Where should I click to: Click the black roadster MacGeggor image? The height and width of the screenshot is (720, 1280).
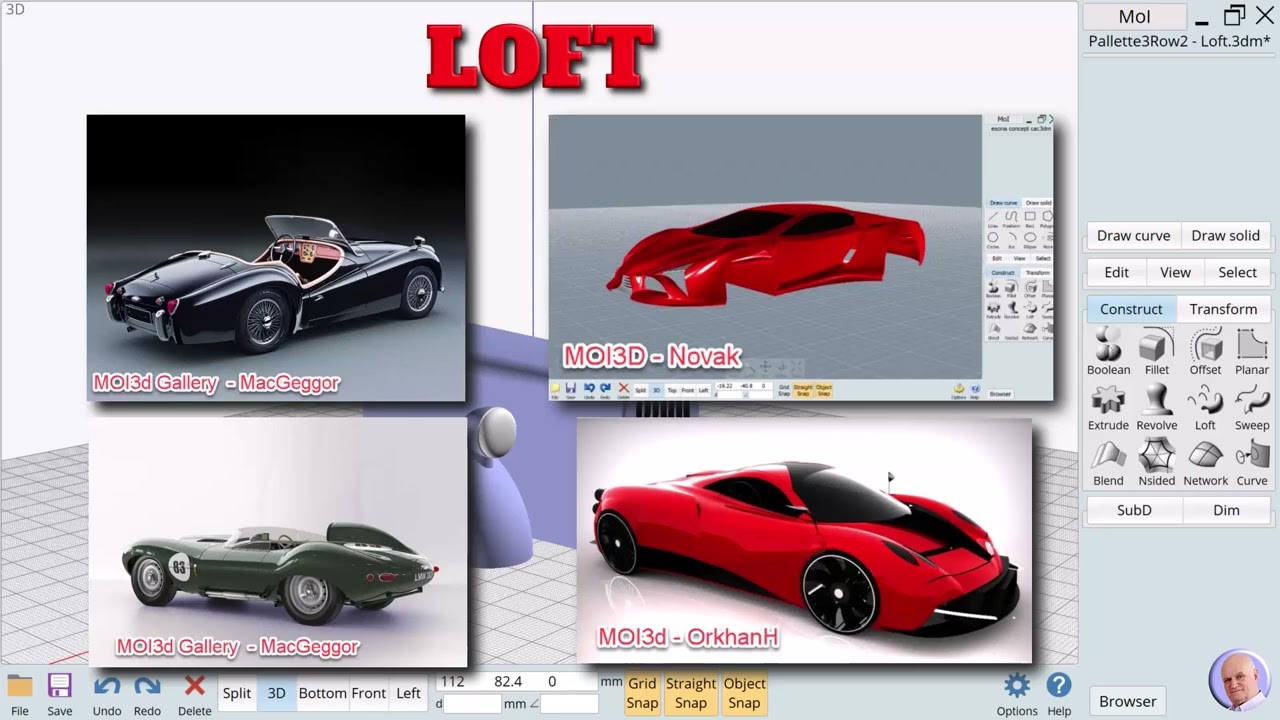276,258
